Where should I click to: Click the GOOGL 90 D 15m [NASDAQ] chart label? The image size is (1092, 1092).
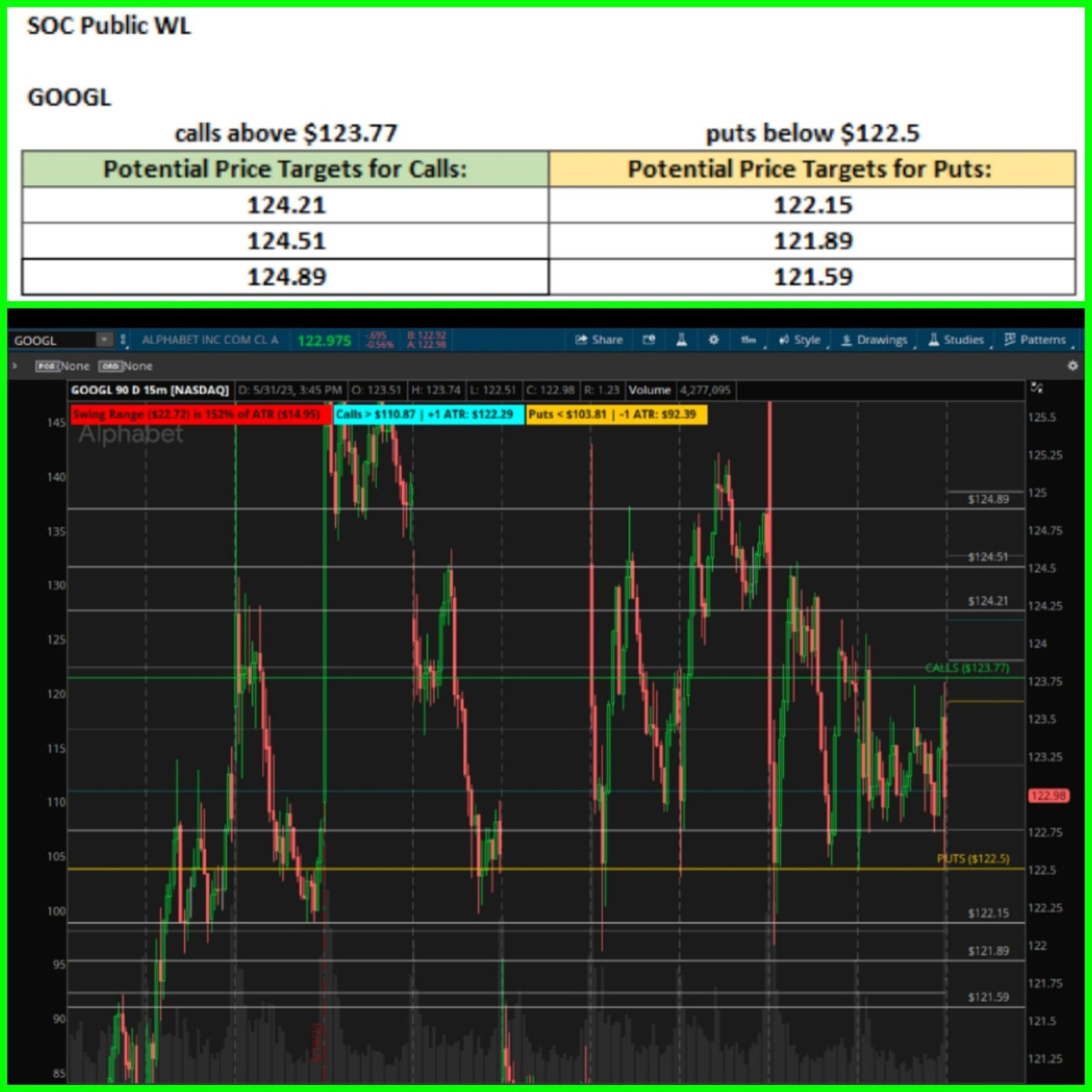150,390
